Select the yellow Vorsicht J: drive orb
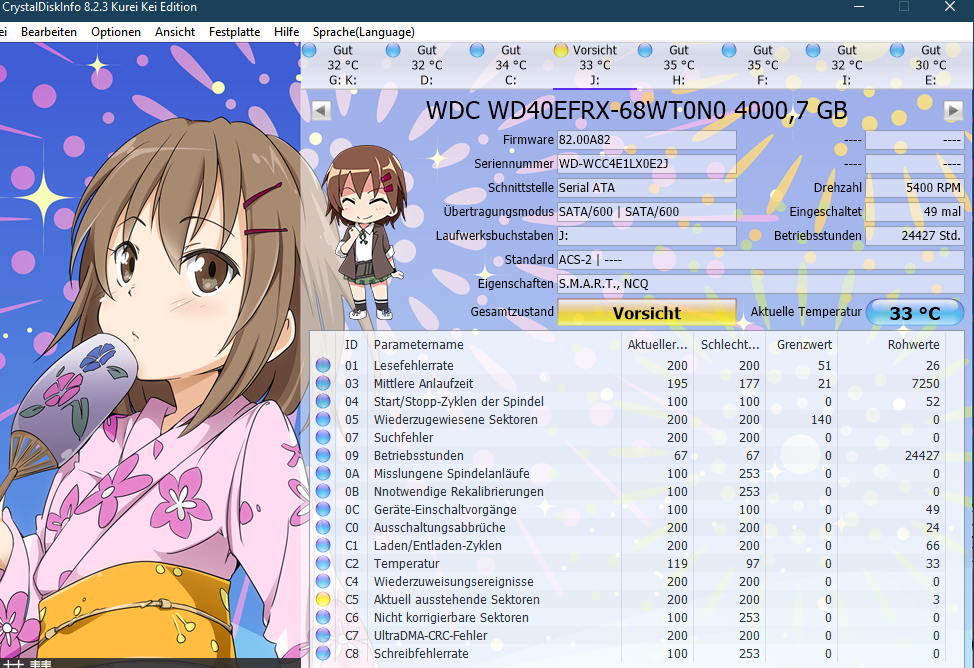The width and height of the screenshot is (974, 668). 560,50
